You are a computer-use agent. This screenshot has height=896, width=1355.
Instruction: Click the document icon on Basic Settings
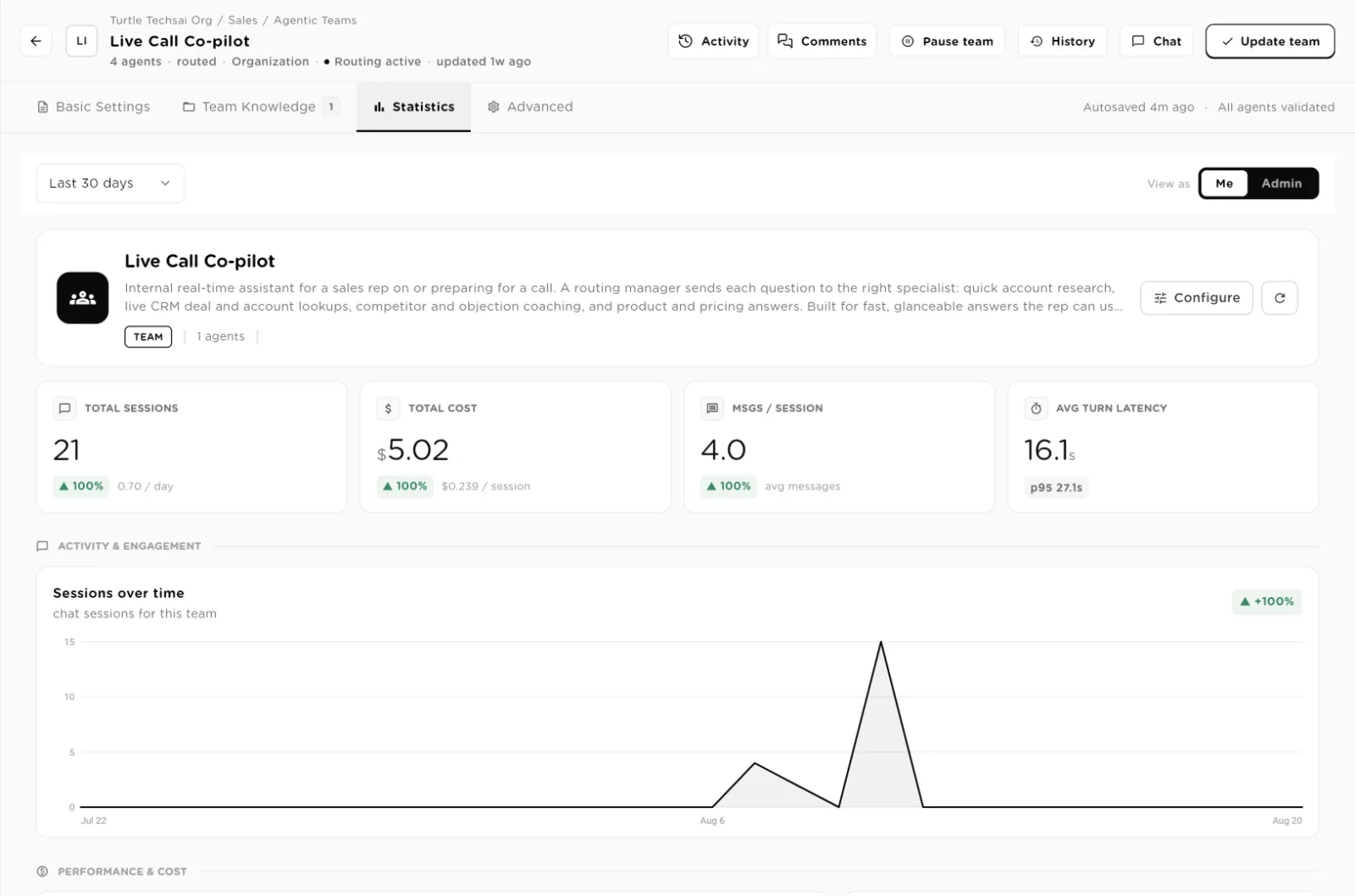42,107
